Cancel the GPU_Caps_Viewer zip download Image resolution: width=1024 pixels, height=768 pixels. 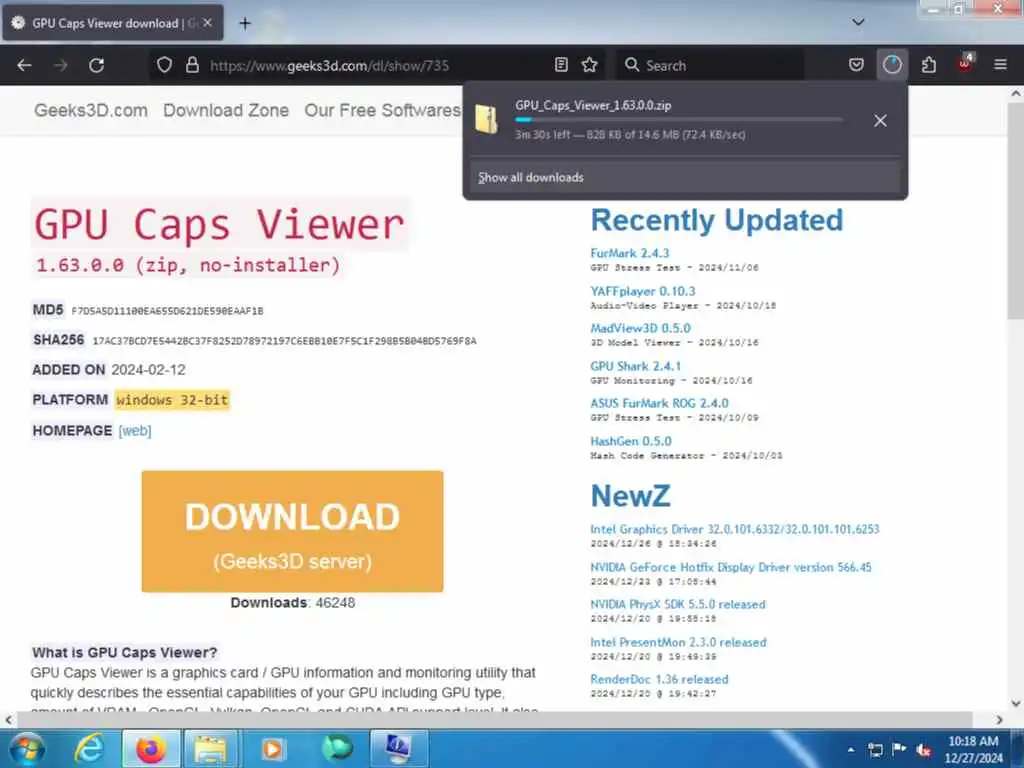[880, 121]
